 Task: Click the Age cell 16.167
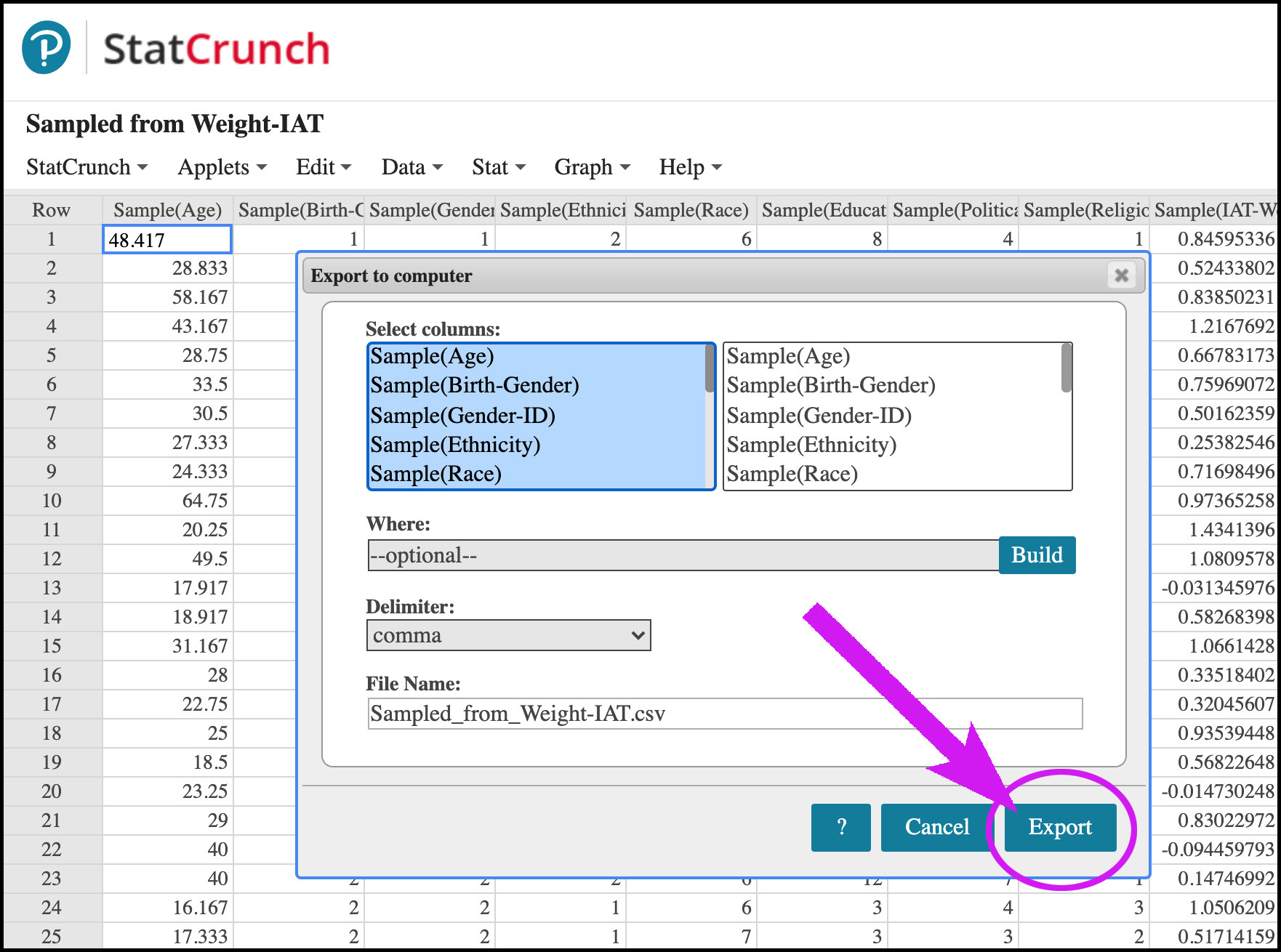(168, 908)
